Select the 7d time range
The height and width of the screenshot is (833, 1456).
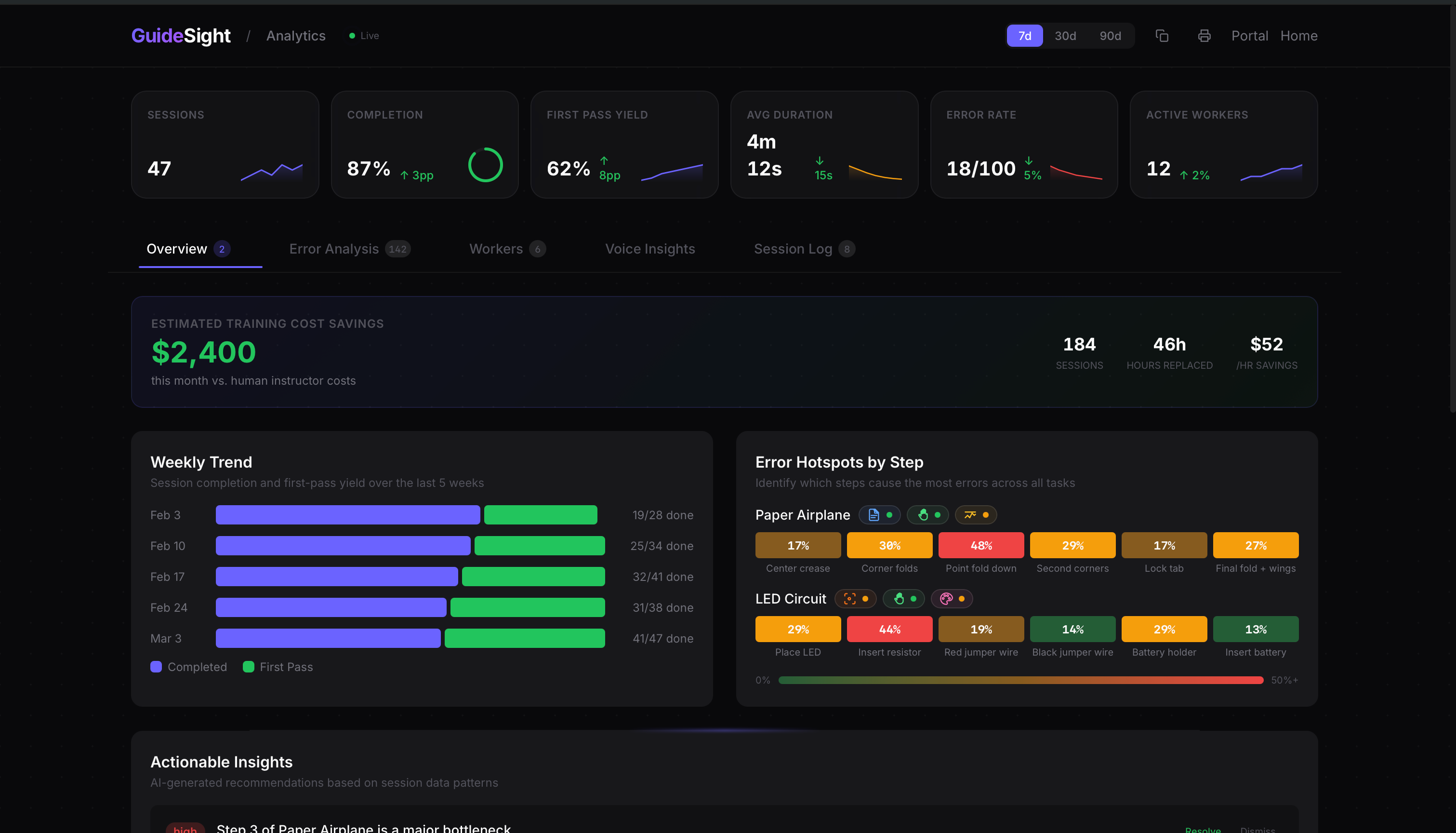point(1024,36)
